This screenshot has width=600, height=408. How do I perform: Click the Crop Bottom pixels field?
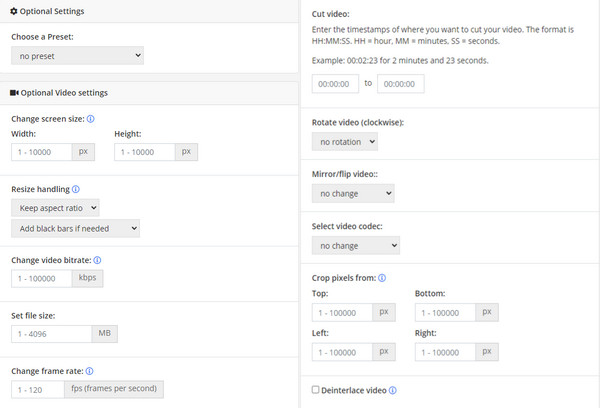tap(445, 313)
